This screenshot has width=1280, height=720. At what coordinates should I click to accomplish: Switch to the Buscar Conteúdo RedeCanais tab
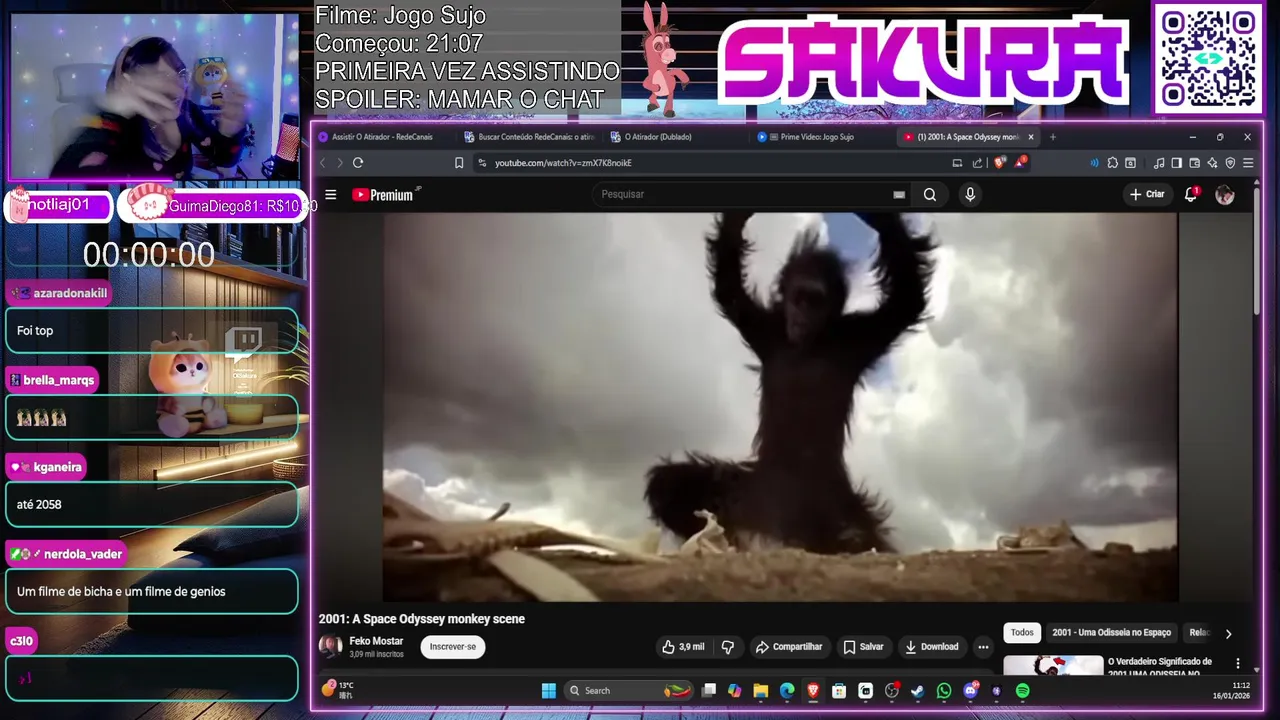tap(530, 137)
